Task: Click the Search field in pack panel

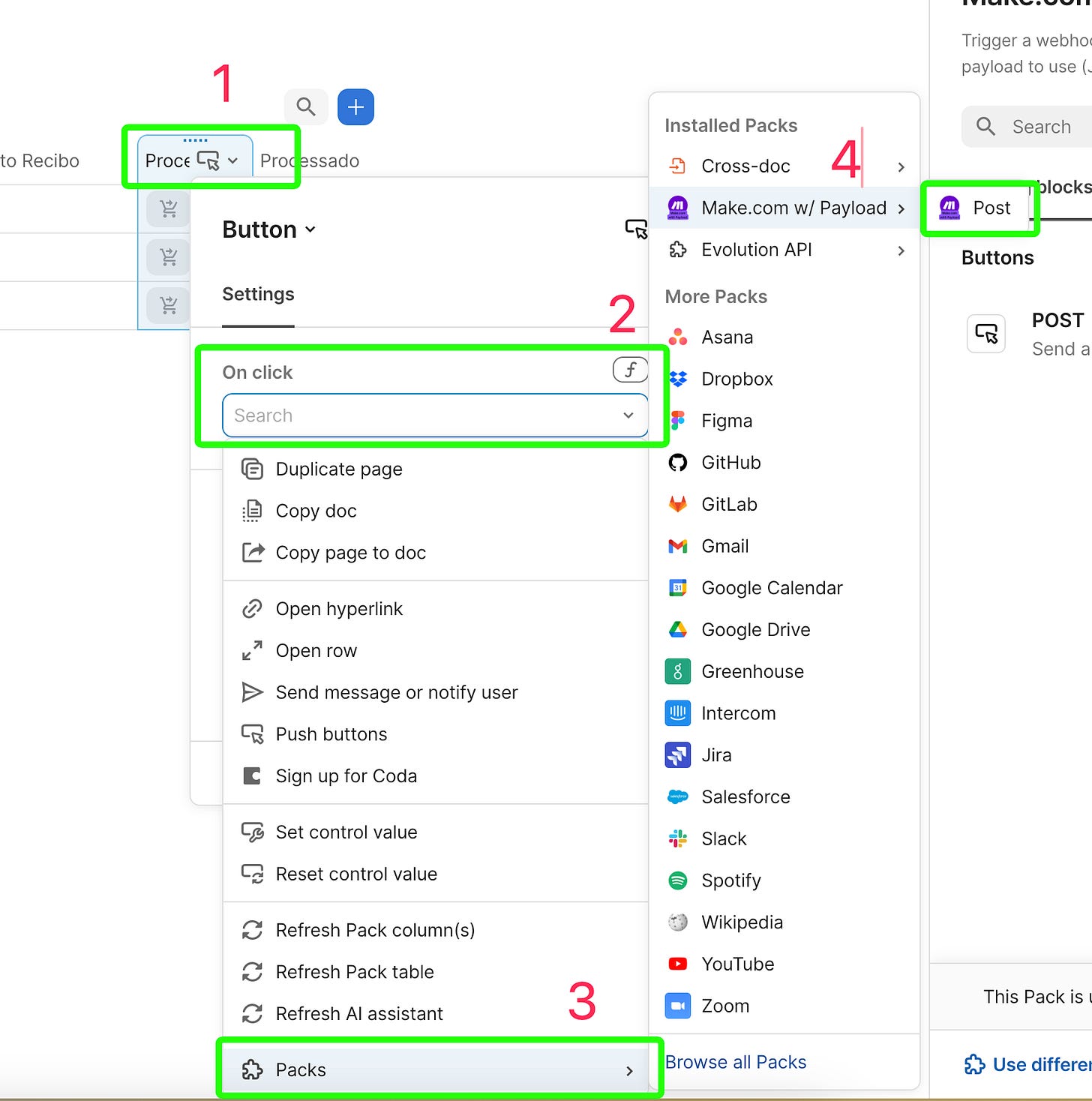Action: (x=1027, y=127)
